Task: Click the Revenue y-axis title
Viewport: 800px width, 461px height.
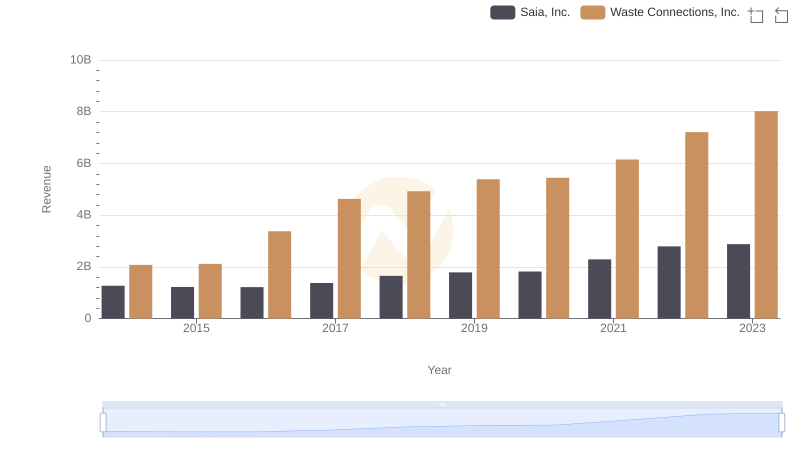Action: [x=46, y=189]
